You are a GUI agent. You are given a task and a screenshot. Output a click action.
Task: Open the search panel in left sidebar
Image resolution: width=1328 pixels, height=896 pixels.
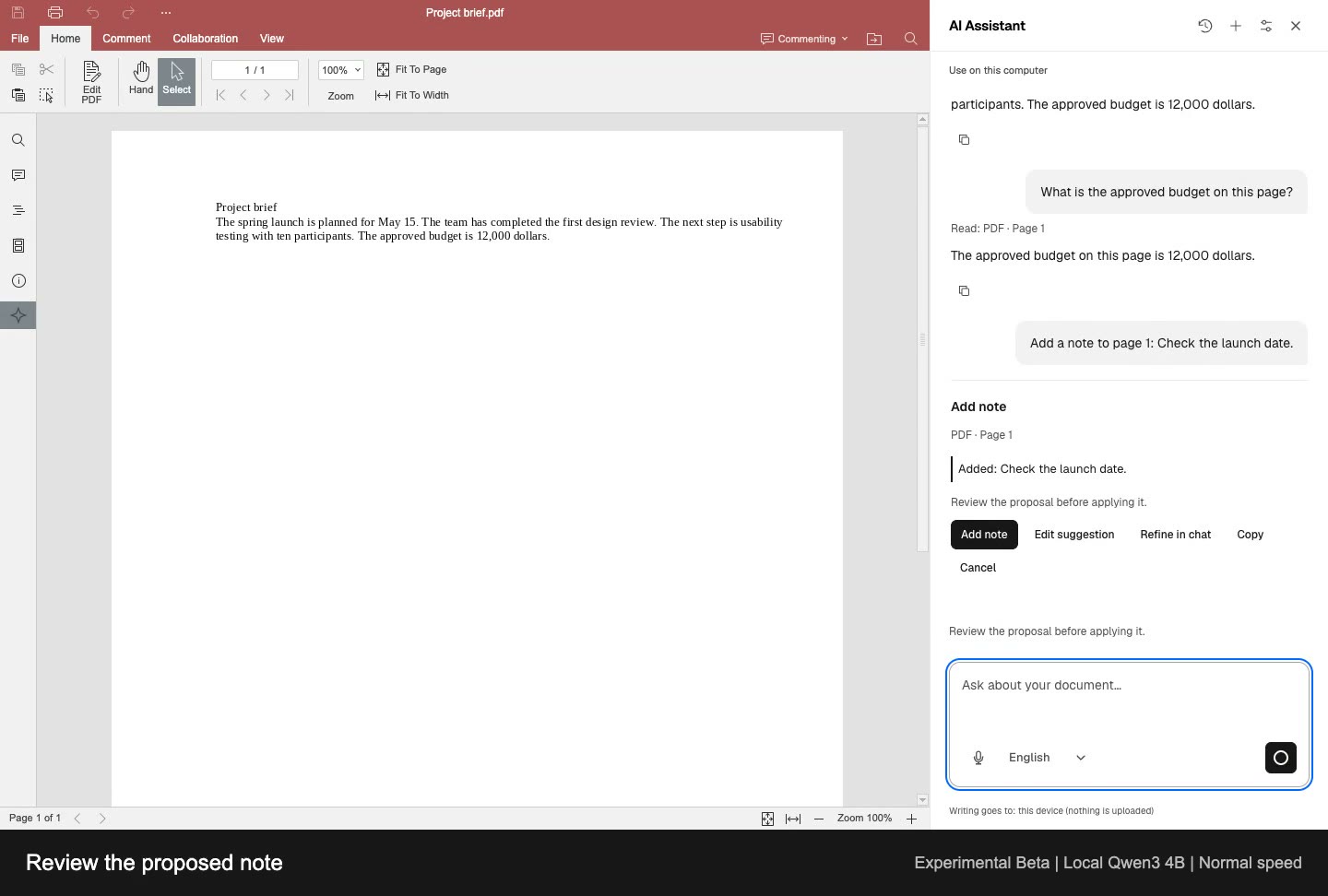(x=18, y=141)
